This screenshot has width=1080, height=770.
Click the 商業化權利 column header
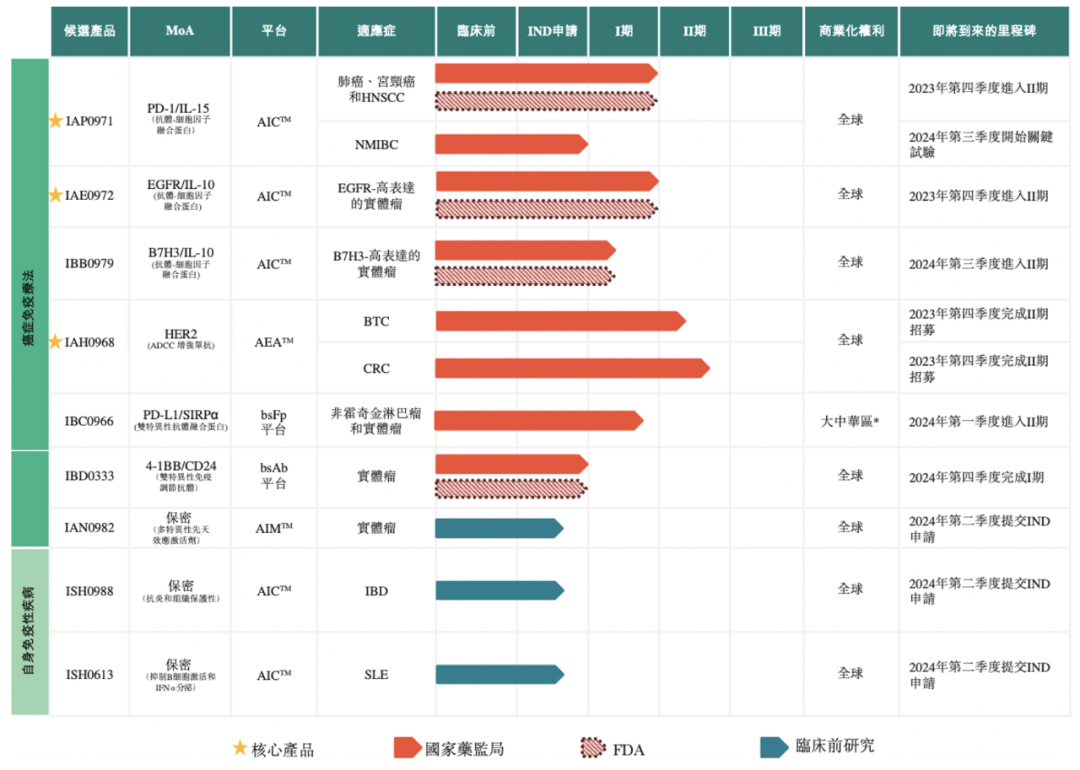[x=851, y=31]
